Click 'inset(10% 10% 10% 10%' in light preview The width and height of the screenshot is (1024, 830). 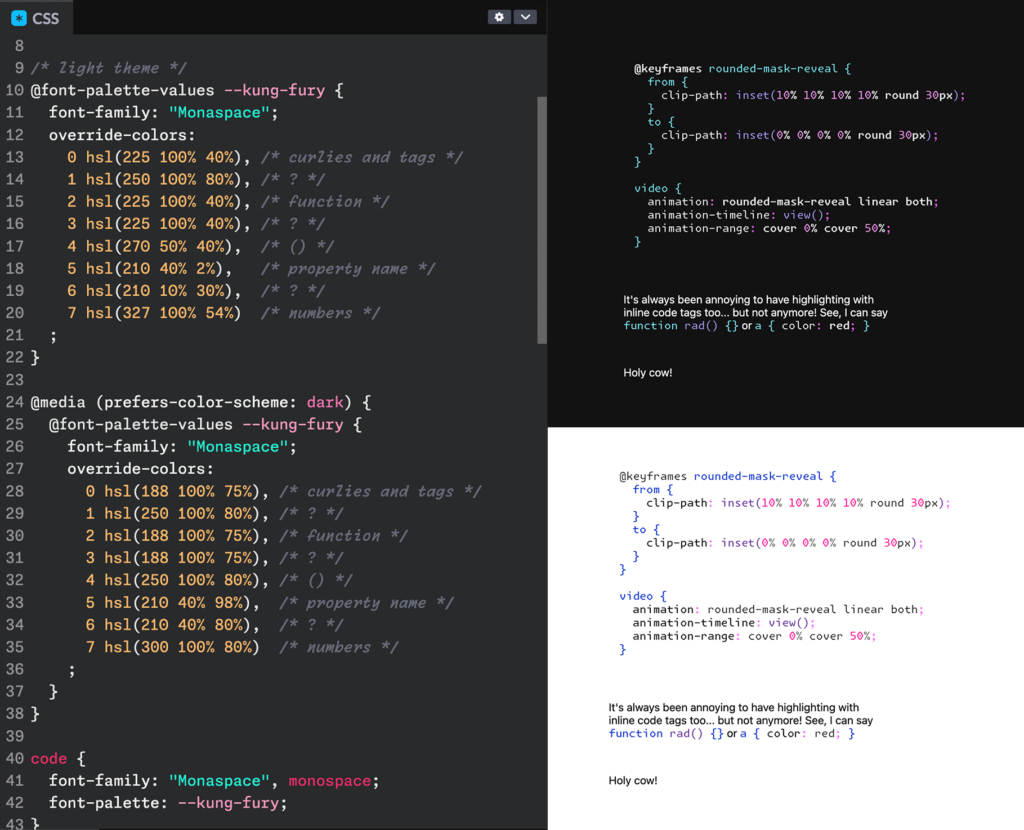pos(792,503)
